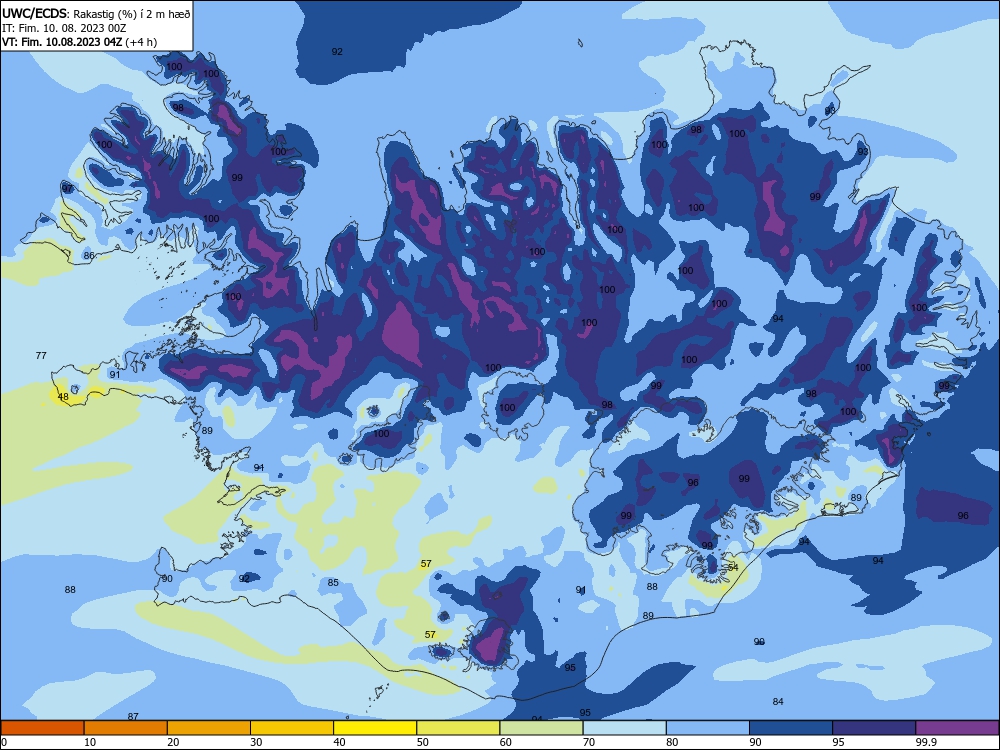Image resolution: width=1000 pixels, height=750 pixels.
Task: Click the '30' legend tick label
Action: (256, 742)
